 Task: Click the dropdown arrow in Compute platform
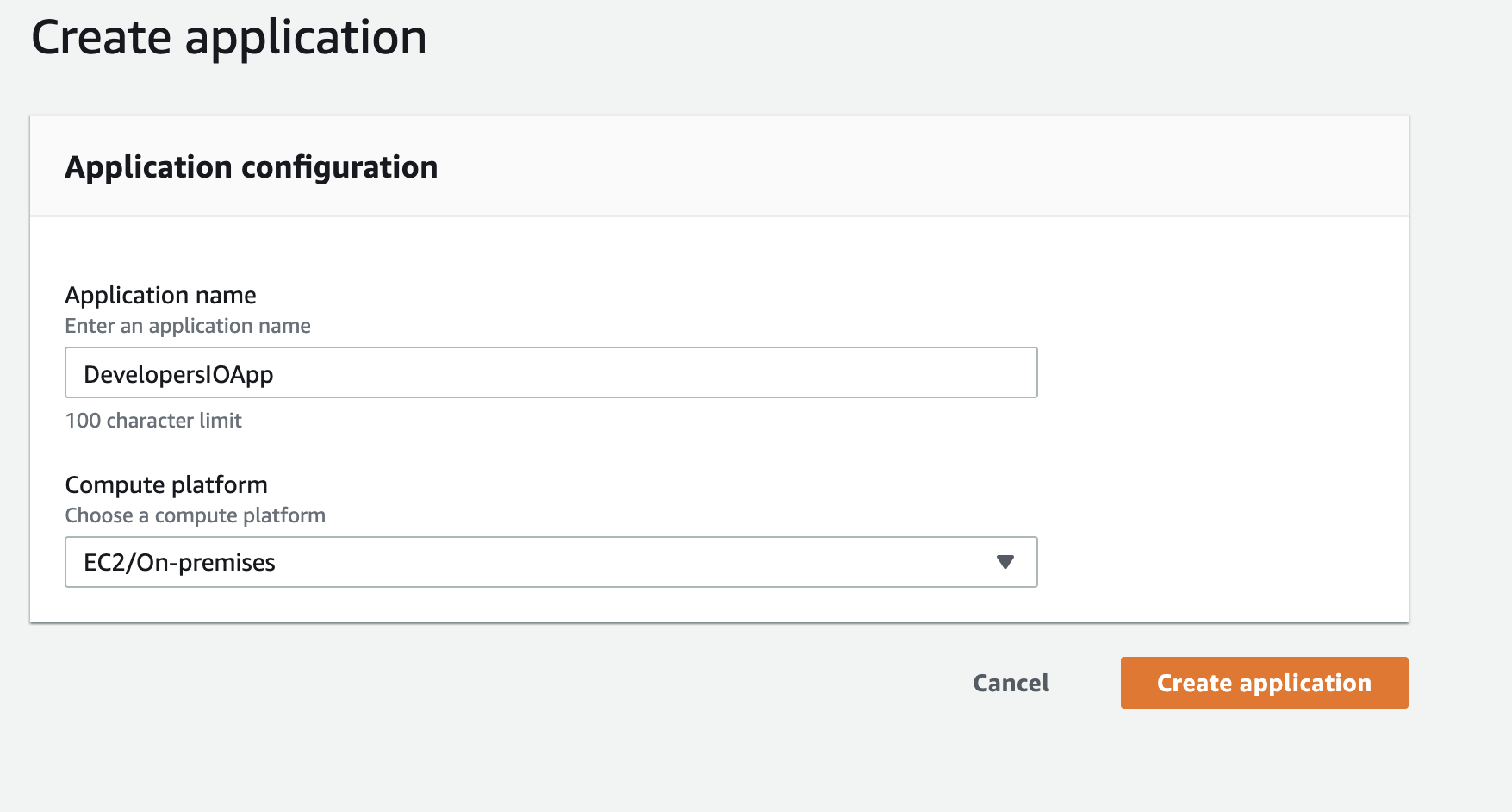coord(1005,562)
